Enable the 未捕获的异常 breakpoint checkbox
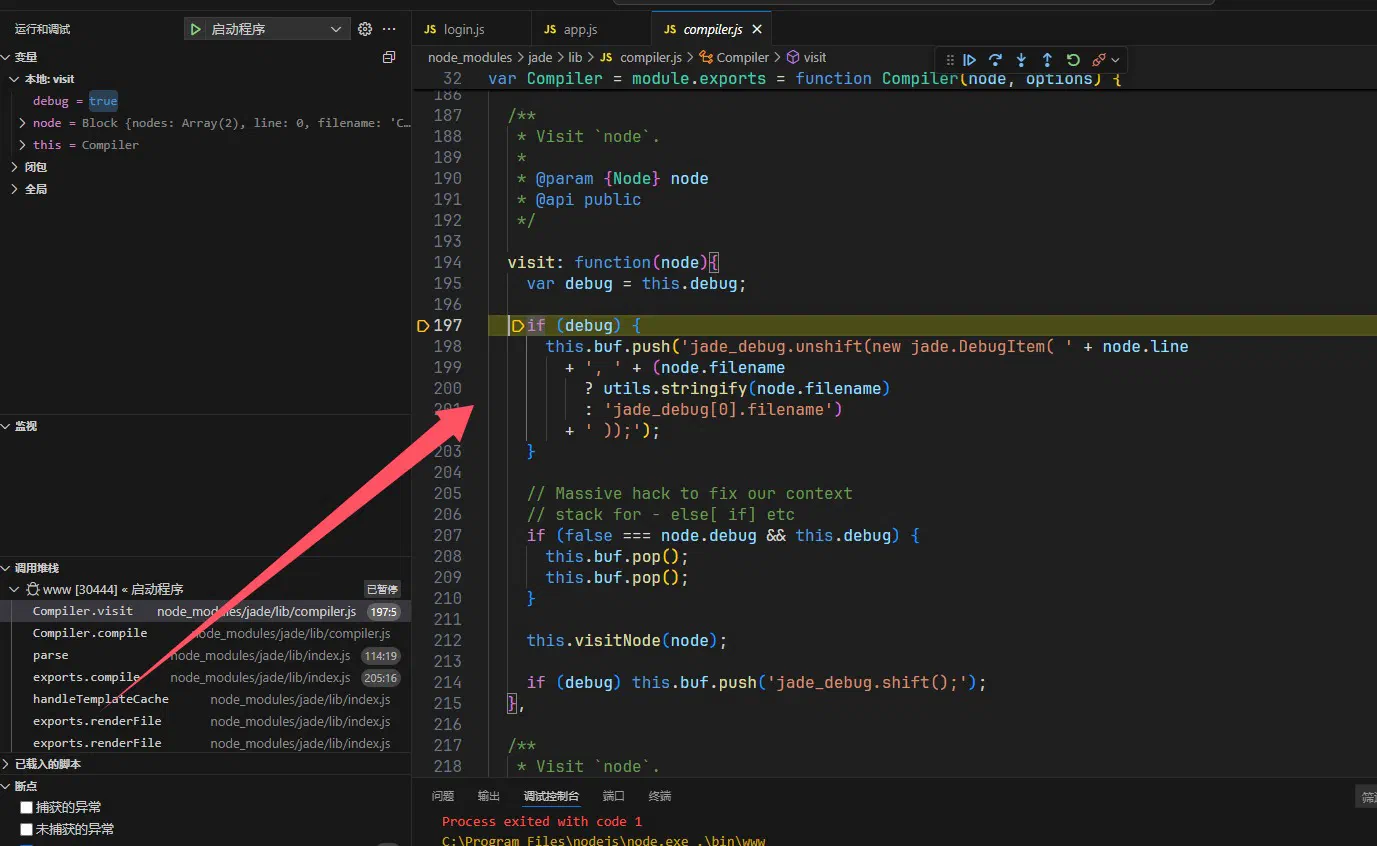The height and width of the screenshot is (846, 1377). pos(27,829)
